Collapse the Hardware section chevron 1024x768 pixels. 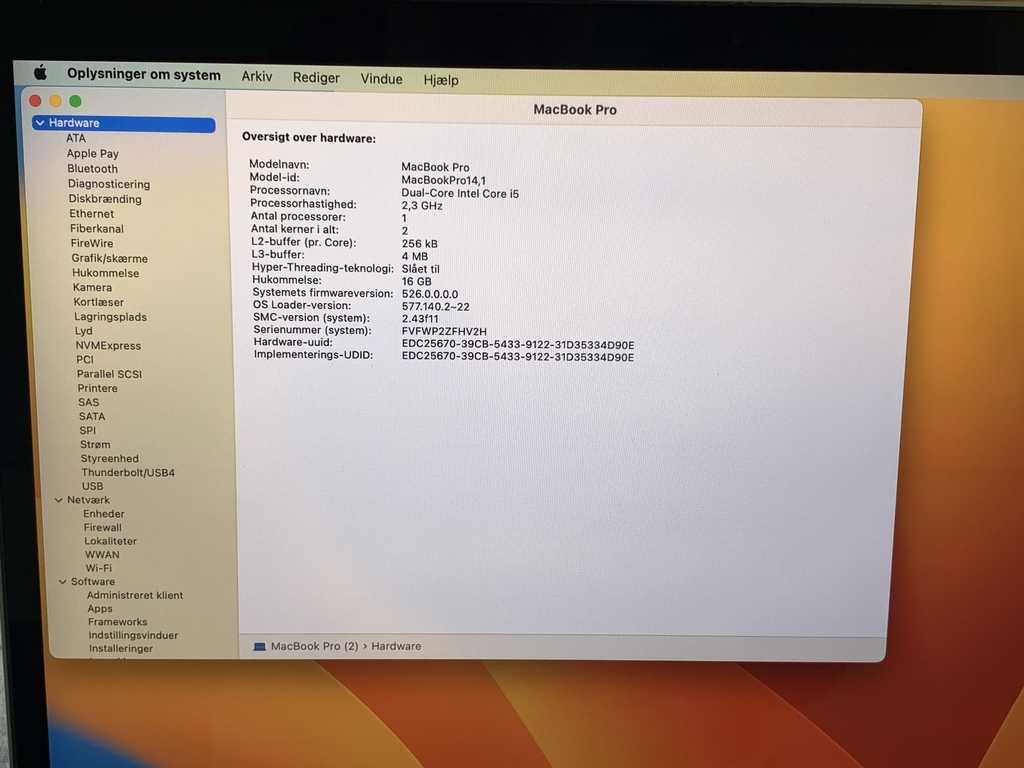pyautogui.click(x=39, y=123)
